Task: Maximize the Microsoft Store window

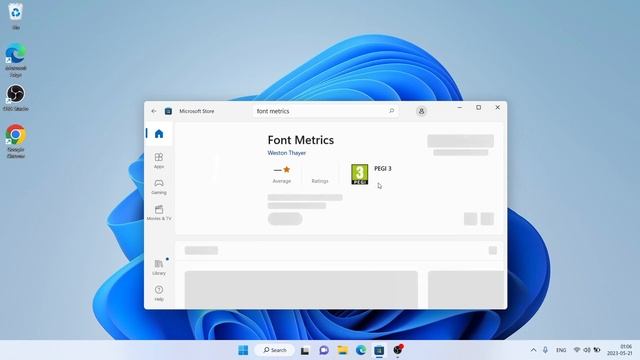Action: pos(478,107)
